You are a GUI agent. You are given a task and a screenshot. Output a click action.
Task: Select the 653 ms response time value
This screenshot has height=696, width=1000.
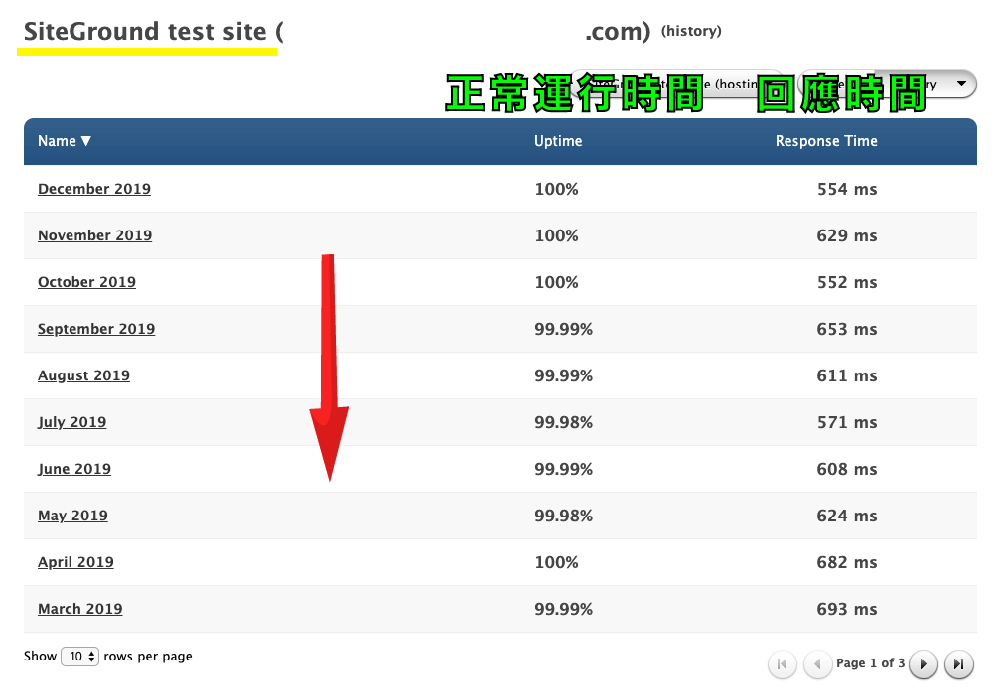pos(847,329)
